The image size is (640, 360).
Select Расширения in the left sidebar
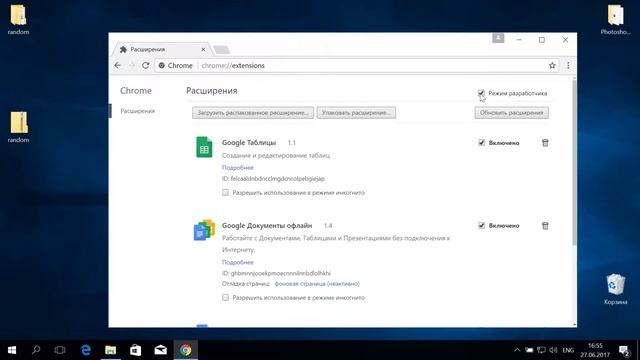tap(138, 111)
